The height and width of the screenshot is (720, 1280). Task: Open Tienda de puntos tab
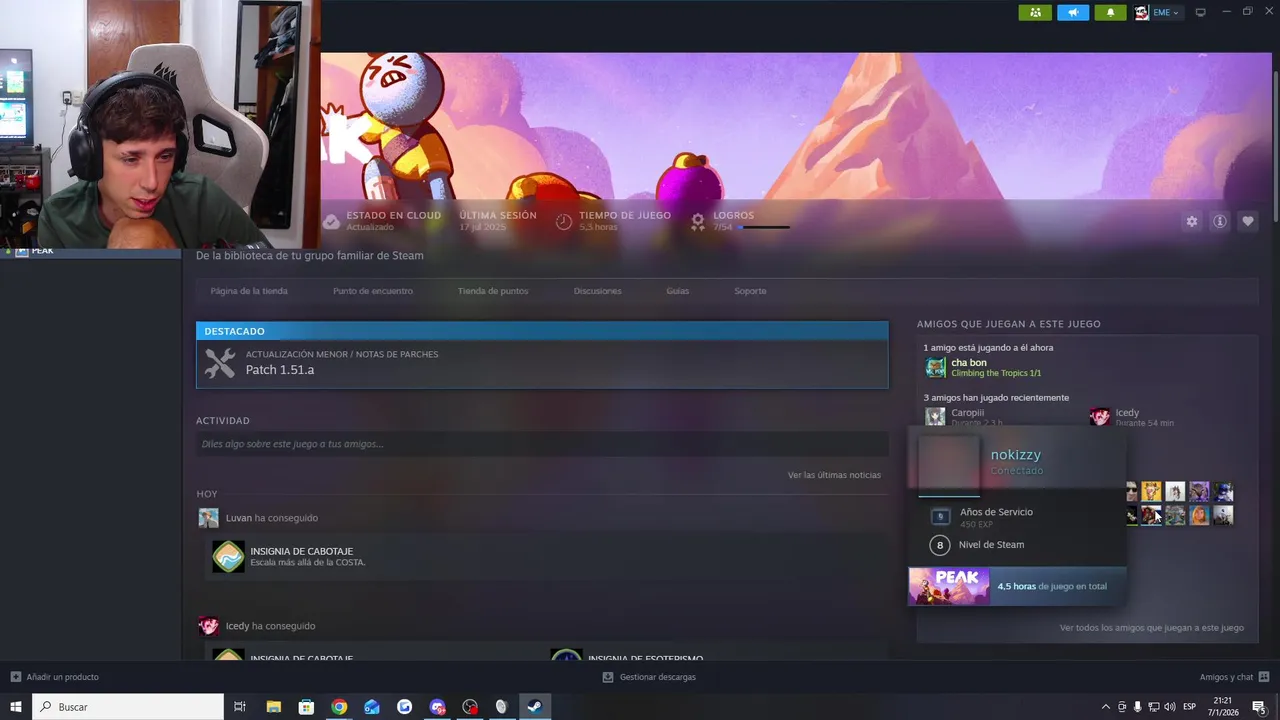coord(493,291)
